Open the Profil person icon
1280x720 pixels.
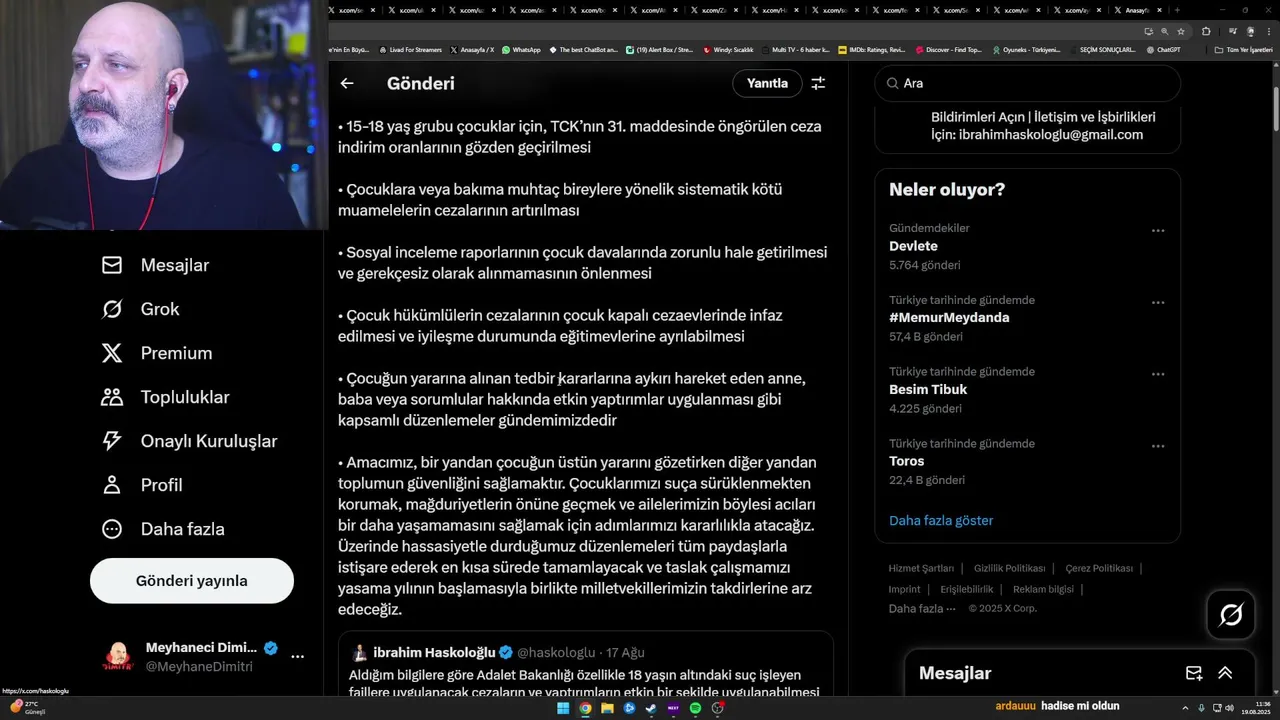(x=112, y=485)
